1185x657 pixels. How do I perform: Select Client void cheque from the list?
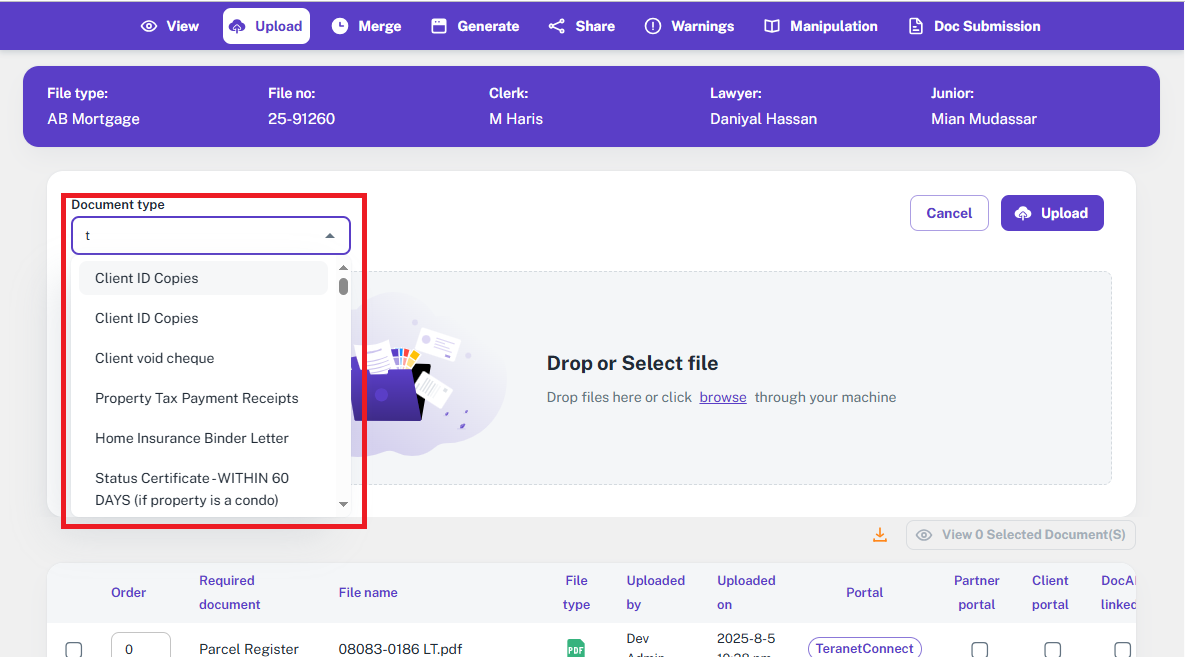tap(155, 358)
